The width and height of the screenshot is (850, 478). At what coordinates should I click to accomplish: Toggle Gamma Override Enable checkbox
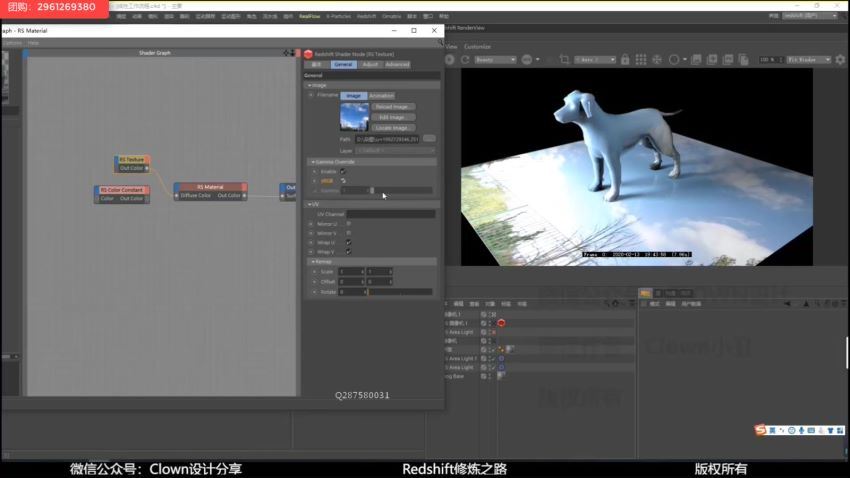(x=342, y=171)
